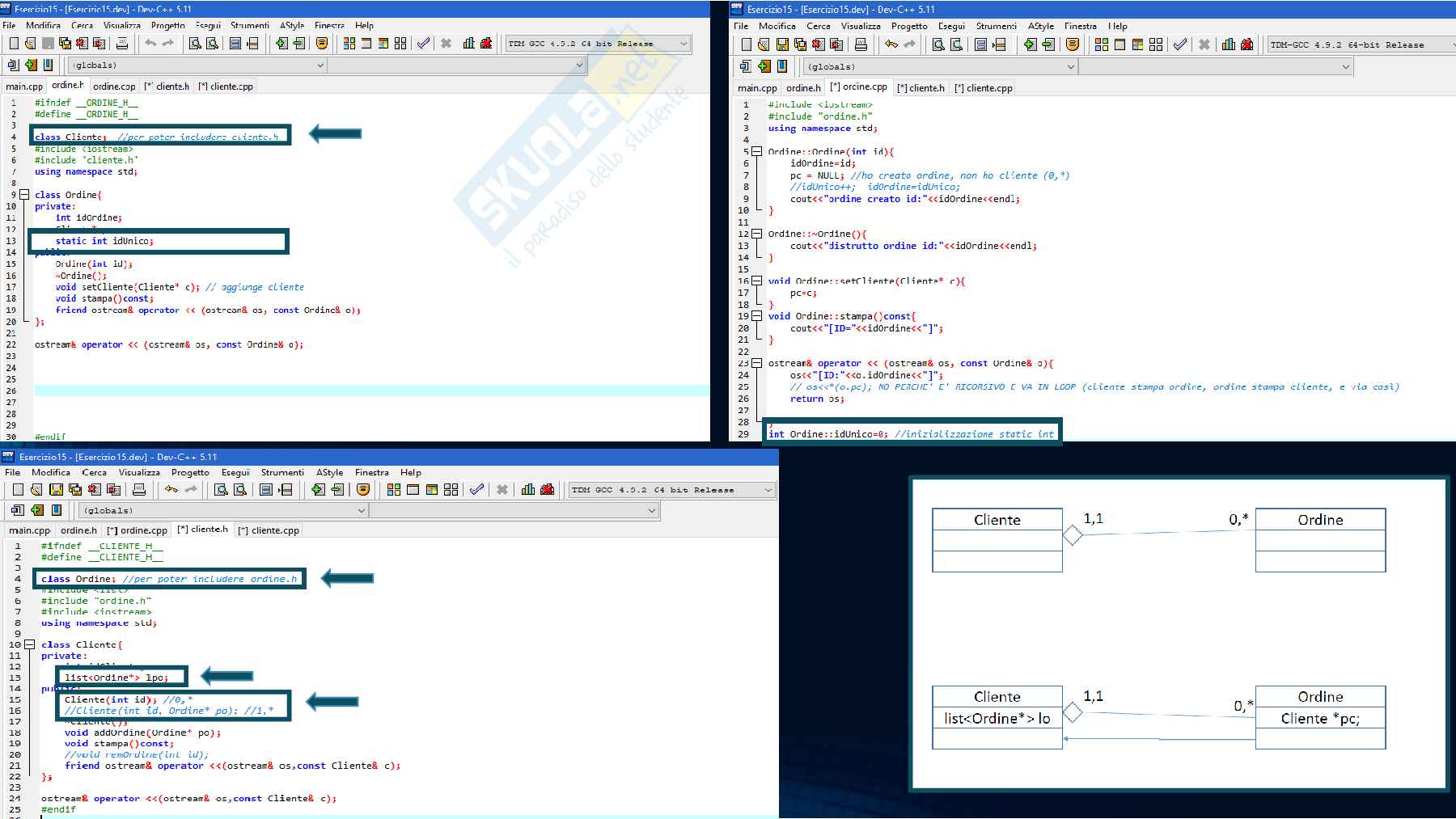Screen dimensions: 1456x819
Task: Collapse the class Ordine fold marker in ordine.h
Action: coord(24,195)
